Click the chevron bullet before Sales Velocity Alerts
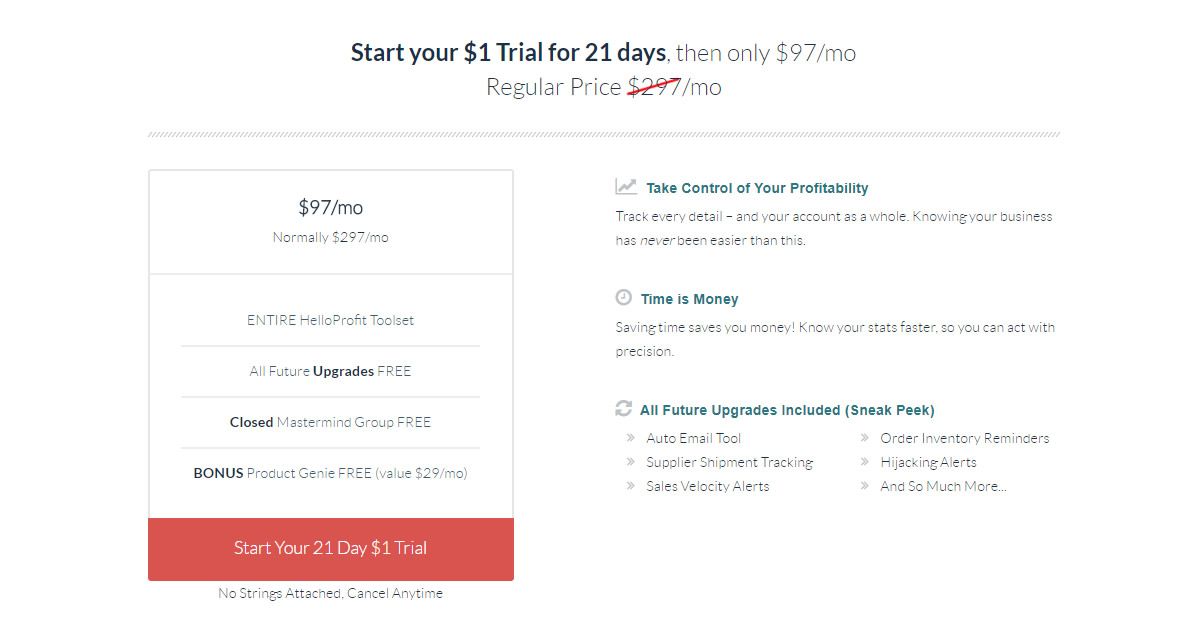 pos(631,486)
